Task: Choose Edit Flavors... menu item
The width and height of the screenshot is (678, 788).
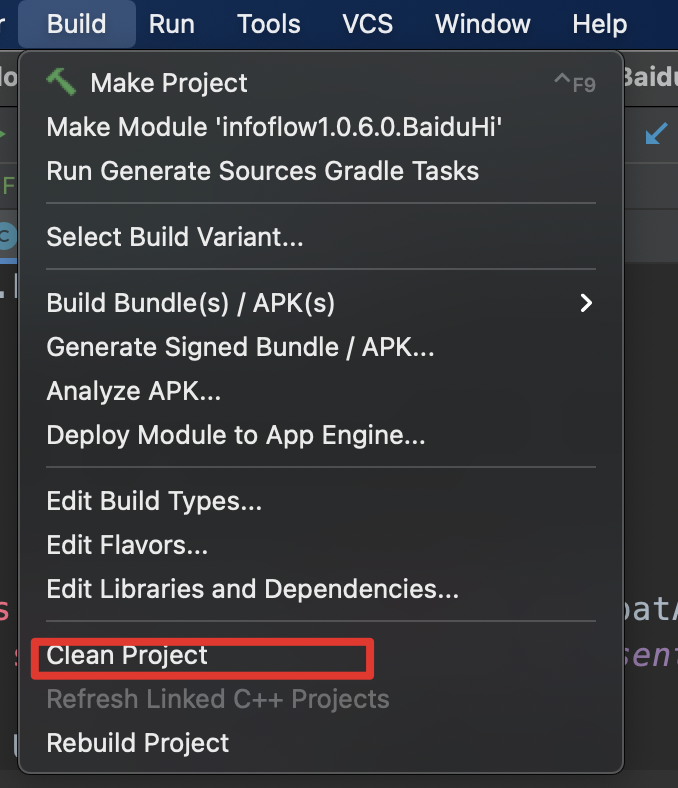Action: (127, 545)
